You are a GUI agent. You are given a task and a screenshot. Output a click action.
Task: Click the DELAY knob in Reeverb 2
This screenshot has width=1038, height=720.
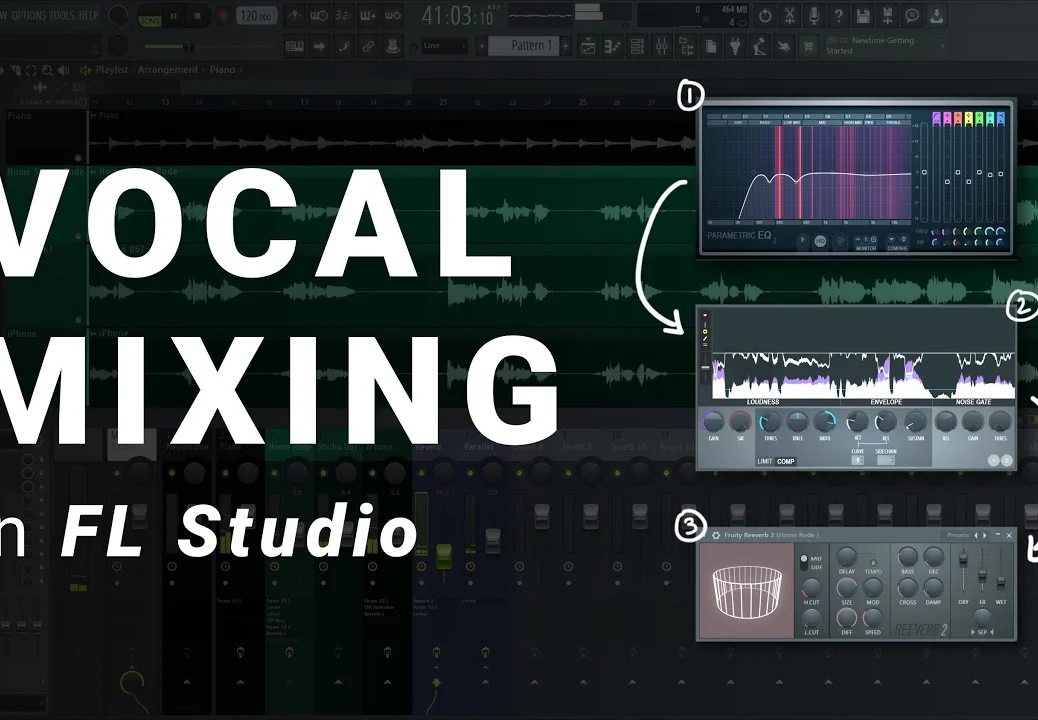847,557
